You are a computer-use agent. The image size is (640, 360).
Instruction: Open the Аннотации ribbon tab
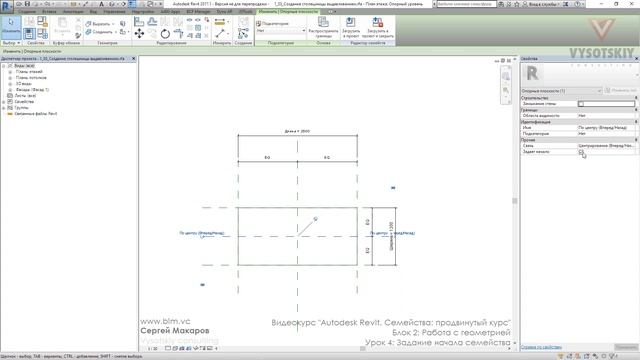[x=73, y=11]
